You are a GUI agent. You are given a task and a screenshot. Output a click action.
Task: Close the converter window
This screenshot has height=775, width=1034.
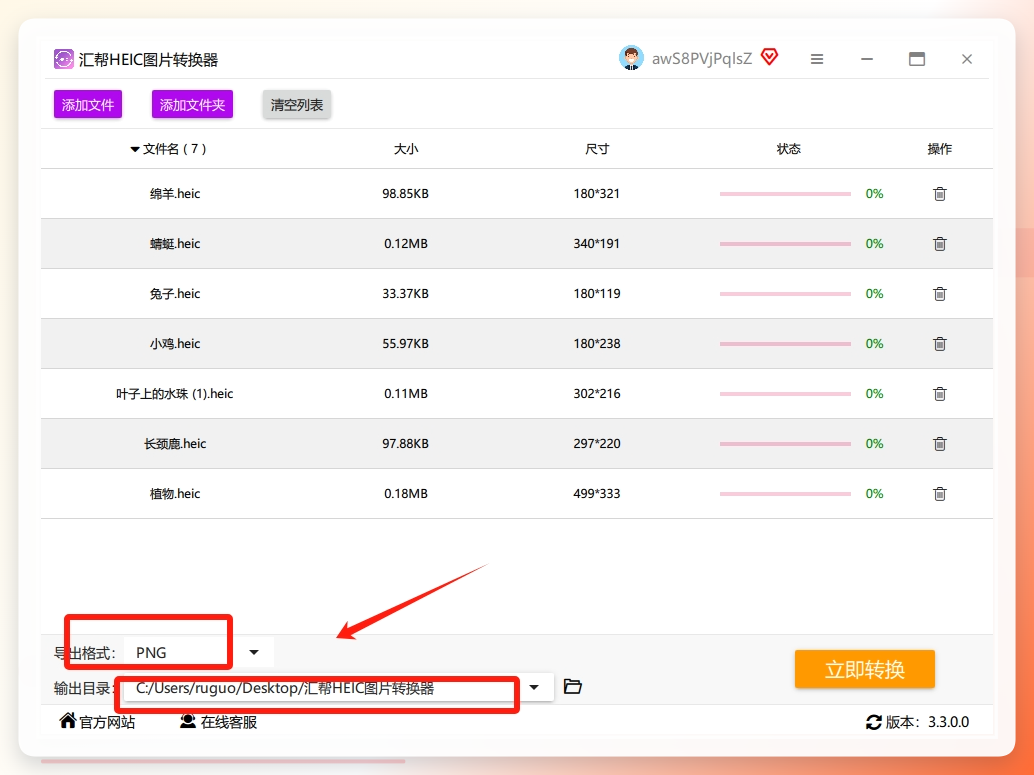point(967,59)
